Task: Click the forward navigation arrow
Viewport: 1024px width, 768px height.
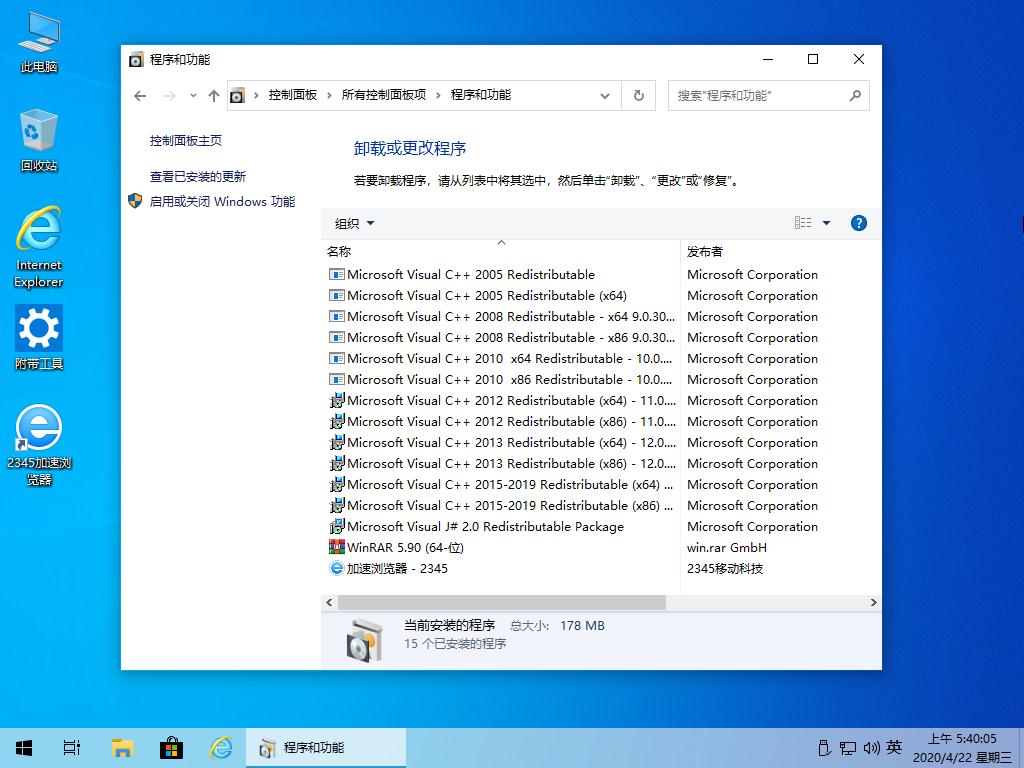Action: (170, 96)
